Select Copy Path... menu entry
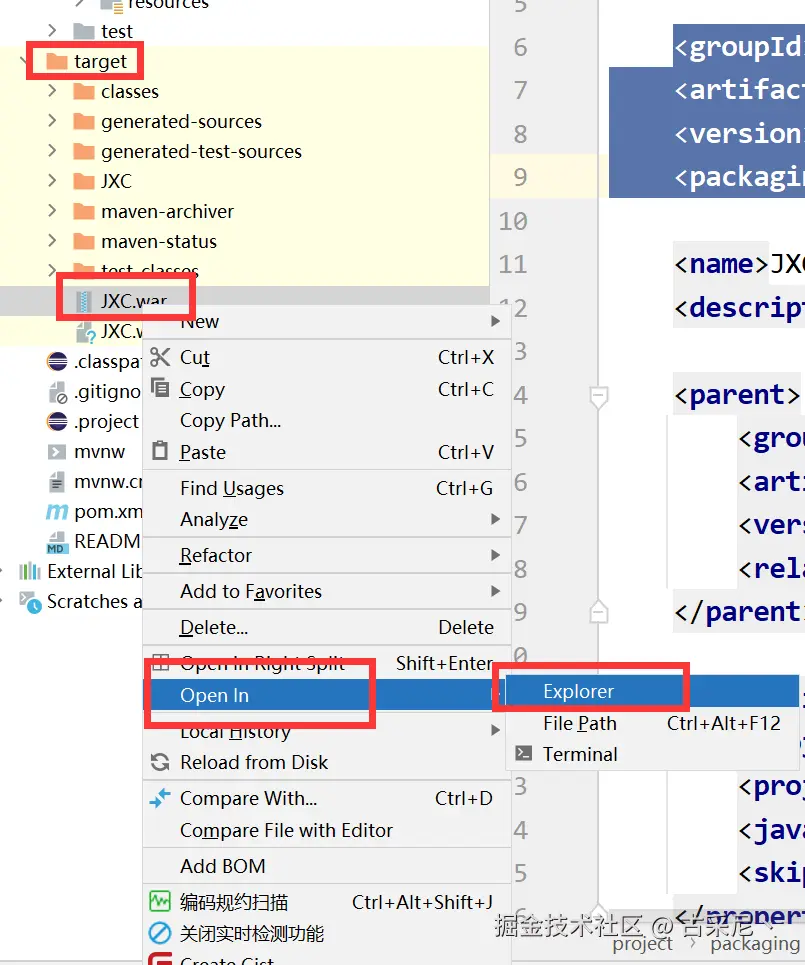The image size is (805, 965). click(327, 420)
